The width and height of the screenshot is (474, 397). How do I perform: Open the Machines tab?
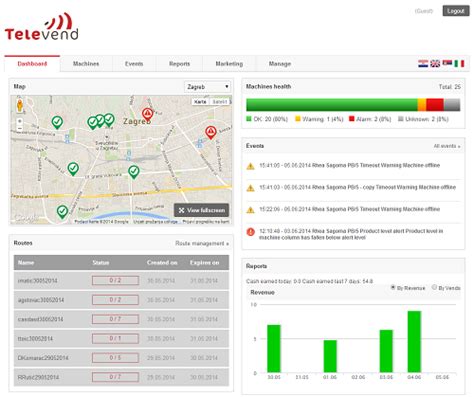86,64
